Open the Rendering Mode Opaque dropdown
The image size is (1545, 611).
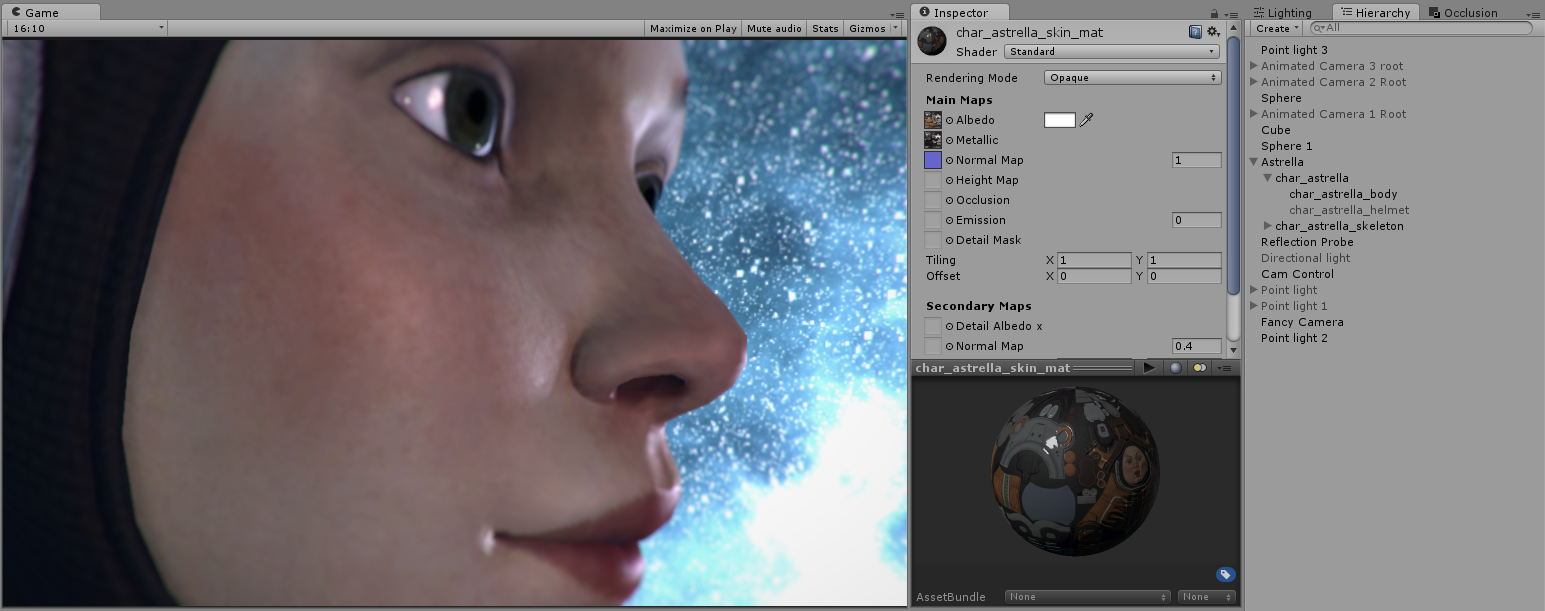(x=1133, y=77)
